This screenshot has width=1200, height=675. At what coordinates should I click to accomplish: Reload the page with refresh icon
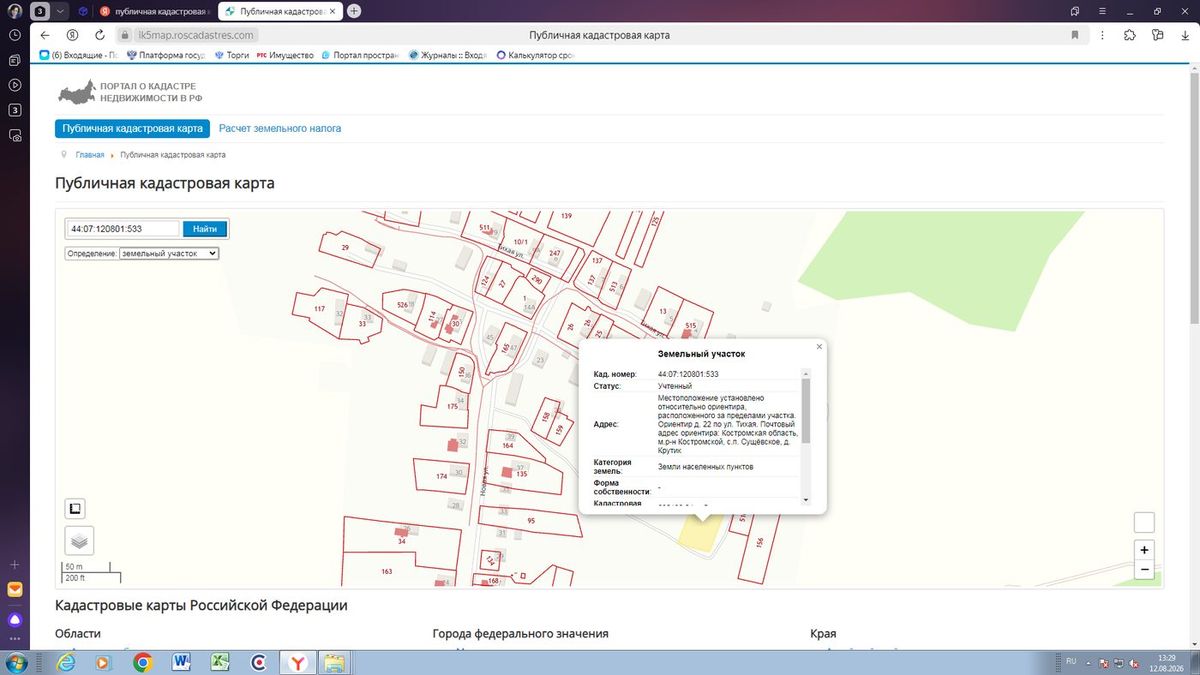pos(100,35)
